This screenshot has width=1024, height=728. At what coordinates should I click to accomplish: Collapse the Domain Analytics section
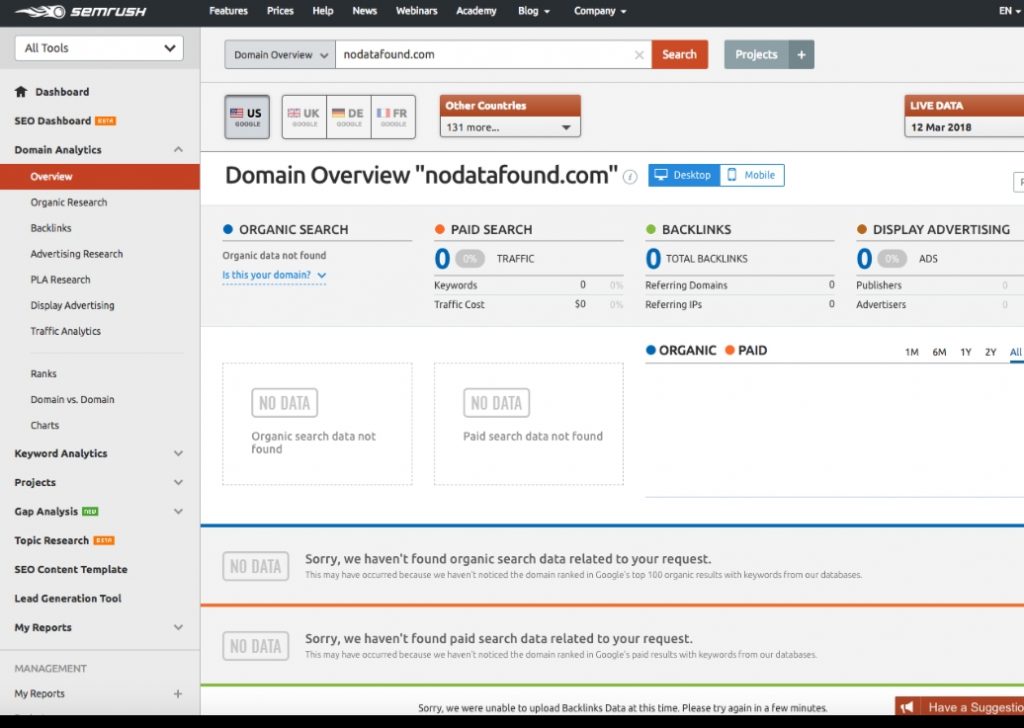point(178,150)
